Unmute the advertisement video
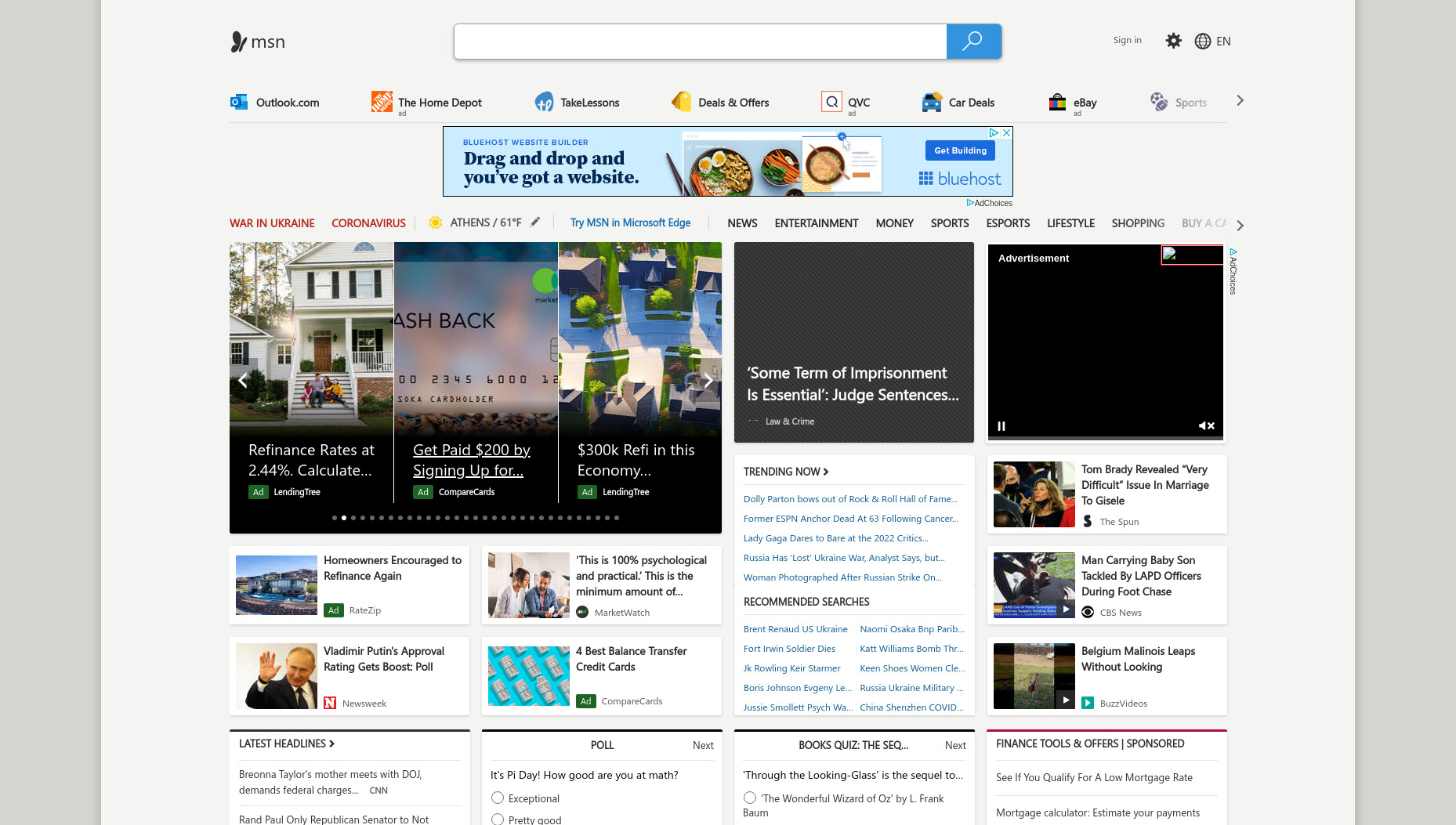This screenshot has height=825, width=1456. pos(1206,426)
